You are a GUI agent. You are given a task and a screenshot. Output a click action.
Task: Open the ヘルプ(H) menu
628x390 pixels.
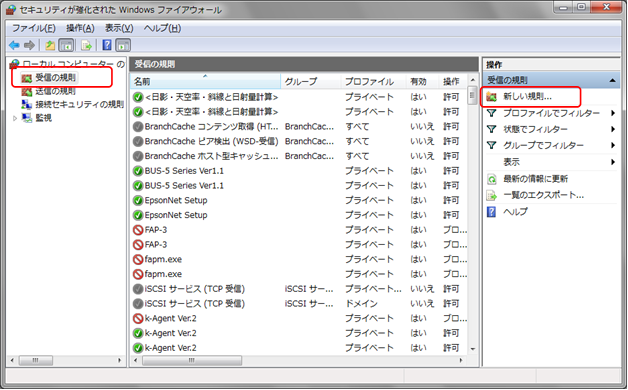click(x=162, y=28)
